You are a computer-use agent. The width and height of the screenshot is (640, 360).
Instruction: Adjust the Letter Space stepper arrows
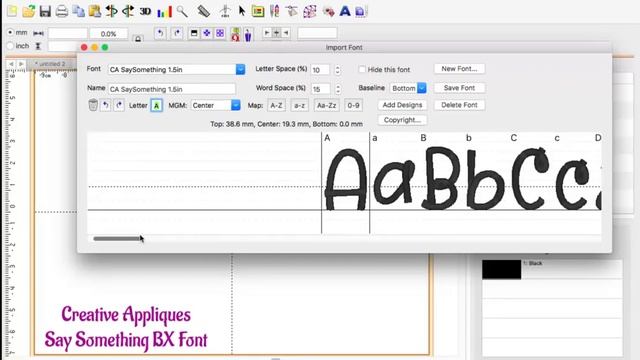[x=338, y=70]
